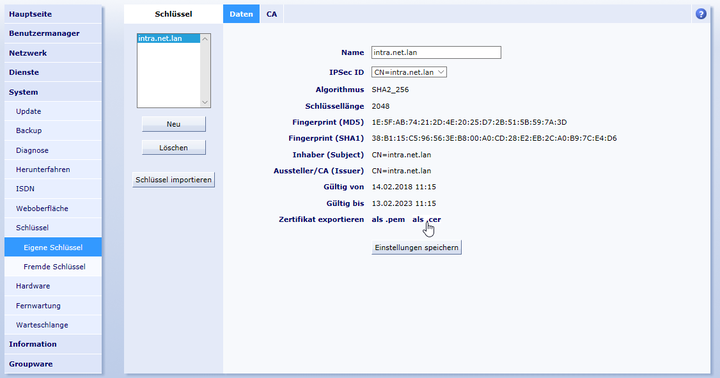Click Schlüssel importieren button
The image size is (720, 378).
point(174,180)
